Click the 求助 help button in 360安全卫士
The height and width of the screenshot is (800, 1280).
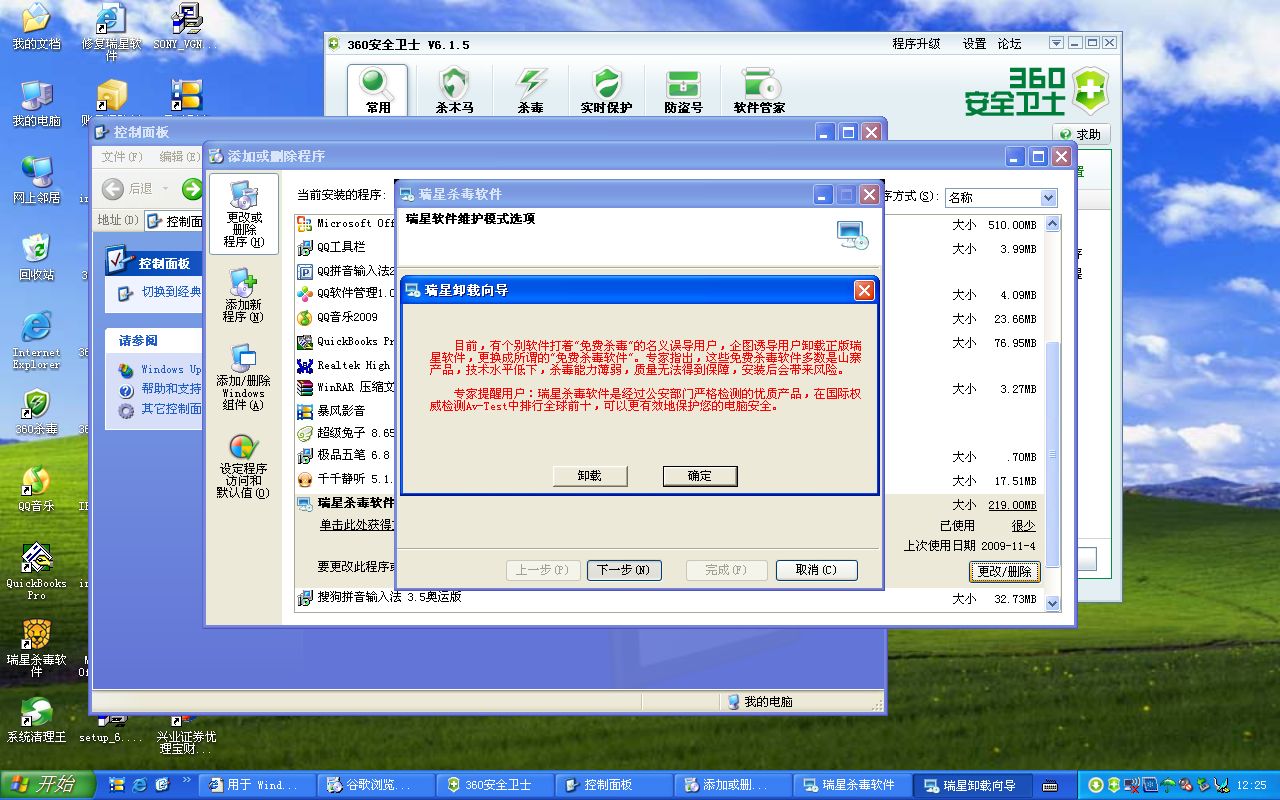pyautogui.click(x=1081, y=134)
